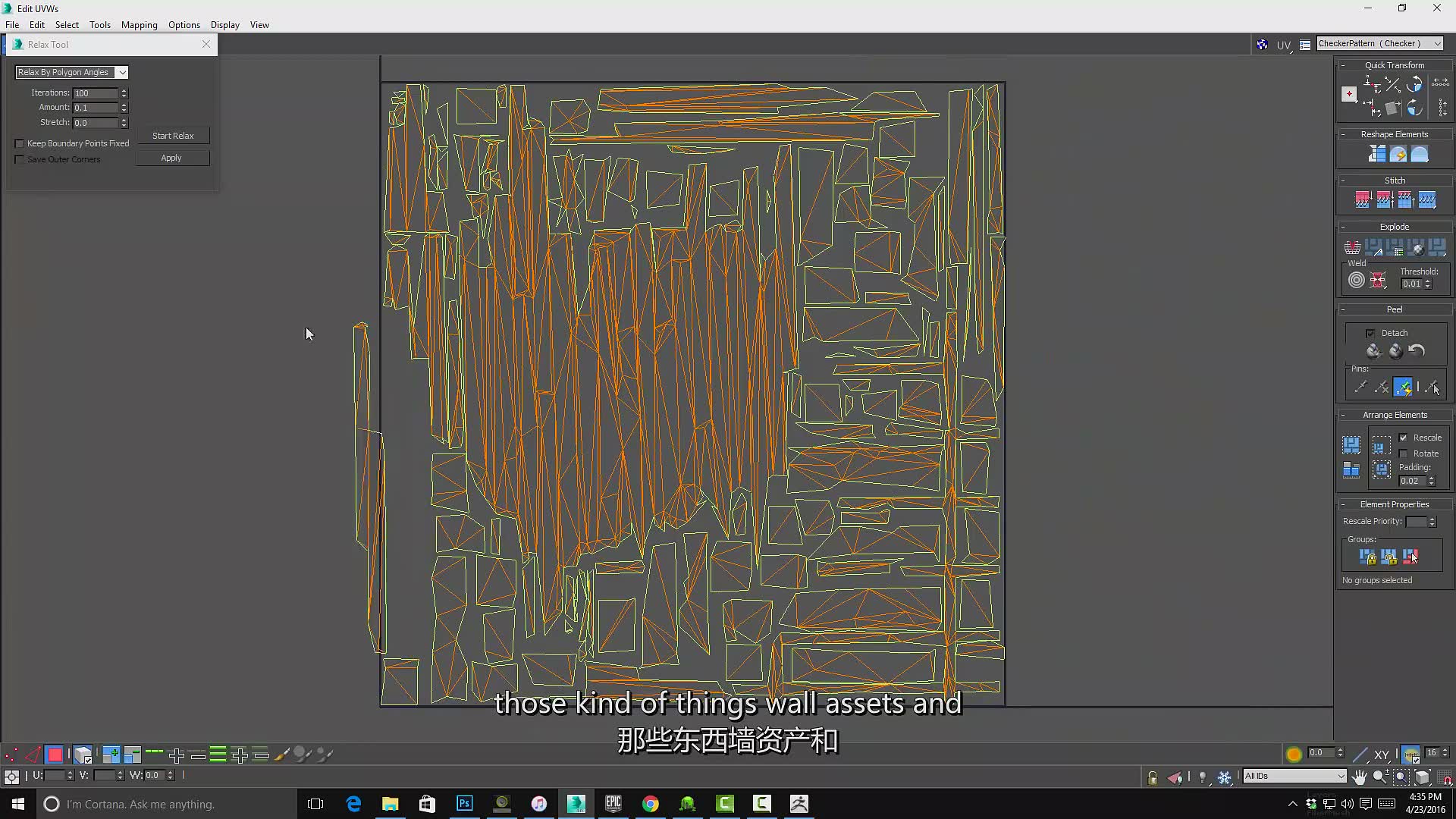
Task: Click Rotate +90 around pivot icon
Action: (x=1415, y=85)
